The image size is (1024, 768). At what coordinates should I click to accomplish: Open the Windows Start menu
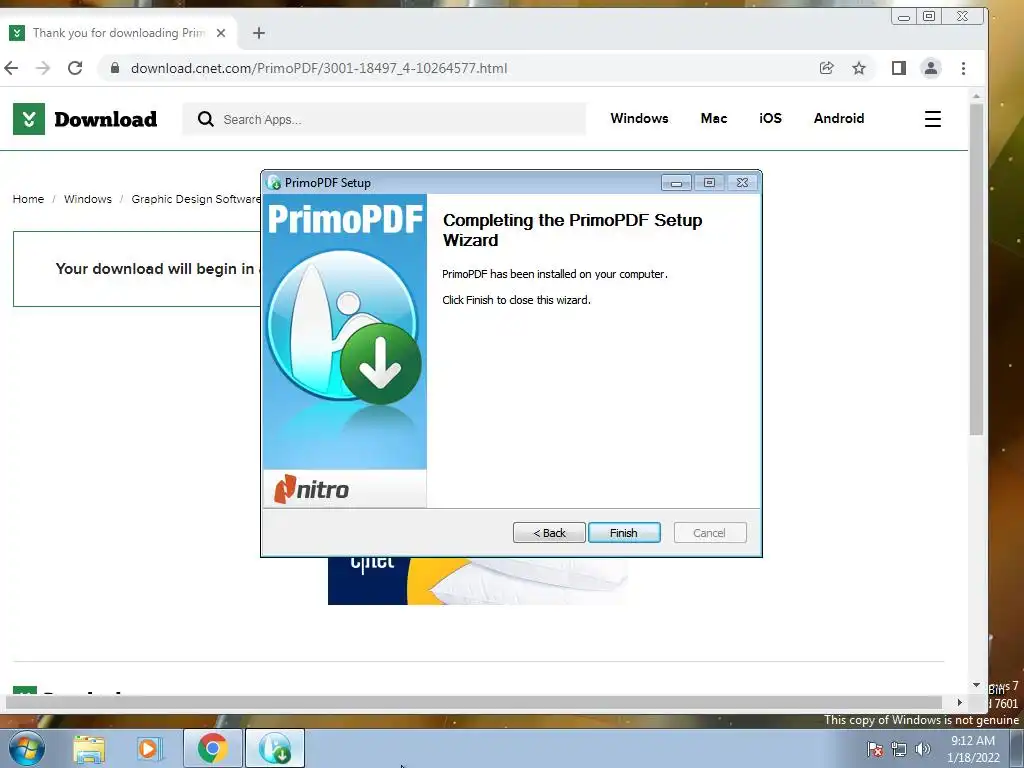tap(26, 748)
